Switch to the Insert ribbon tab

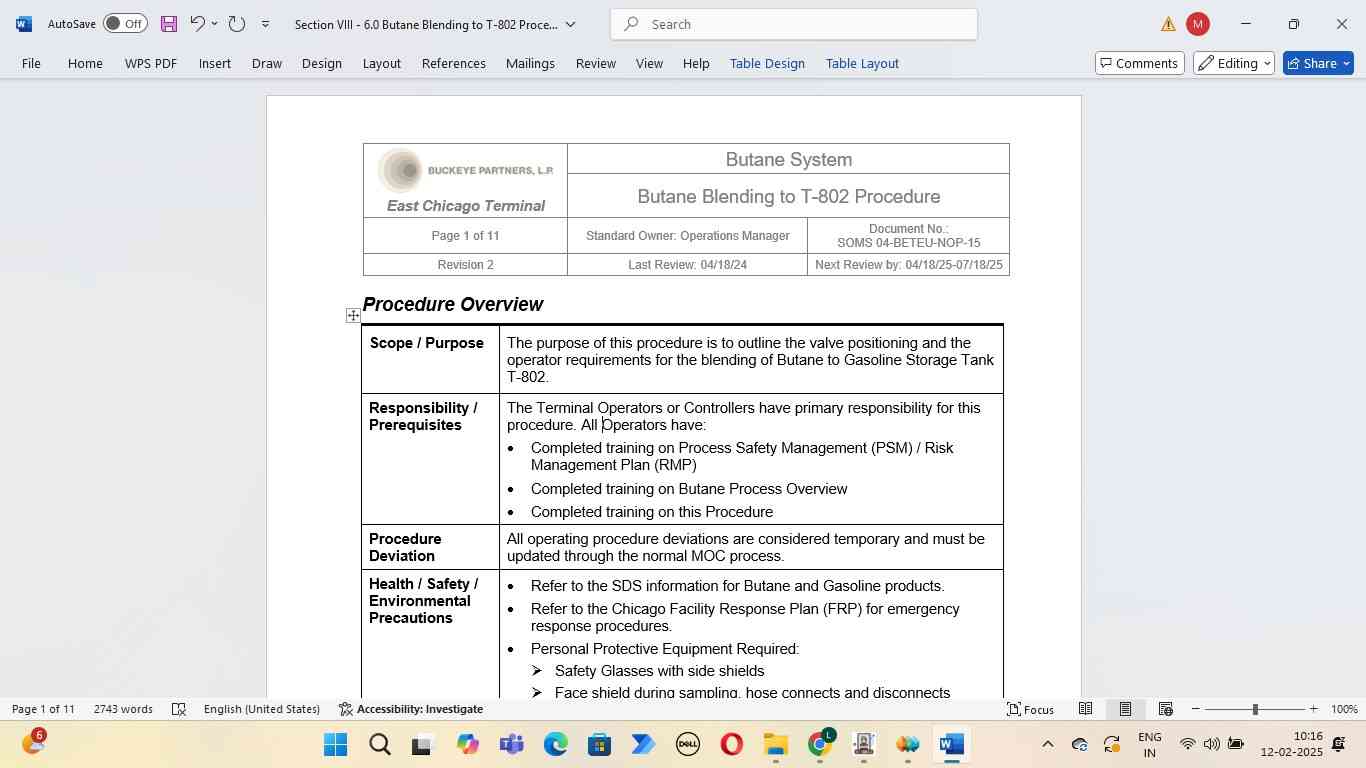215,63
